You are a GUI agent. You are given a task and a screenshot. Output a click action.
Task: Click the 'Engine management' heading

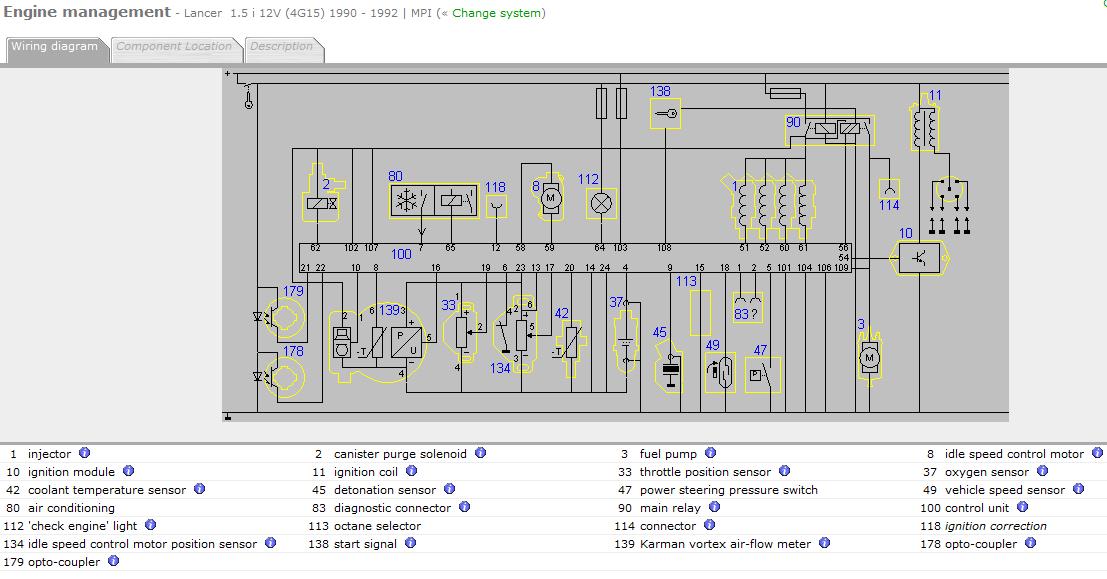(87, 12)
